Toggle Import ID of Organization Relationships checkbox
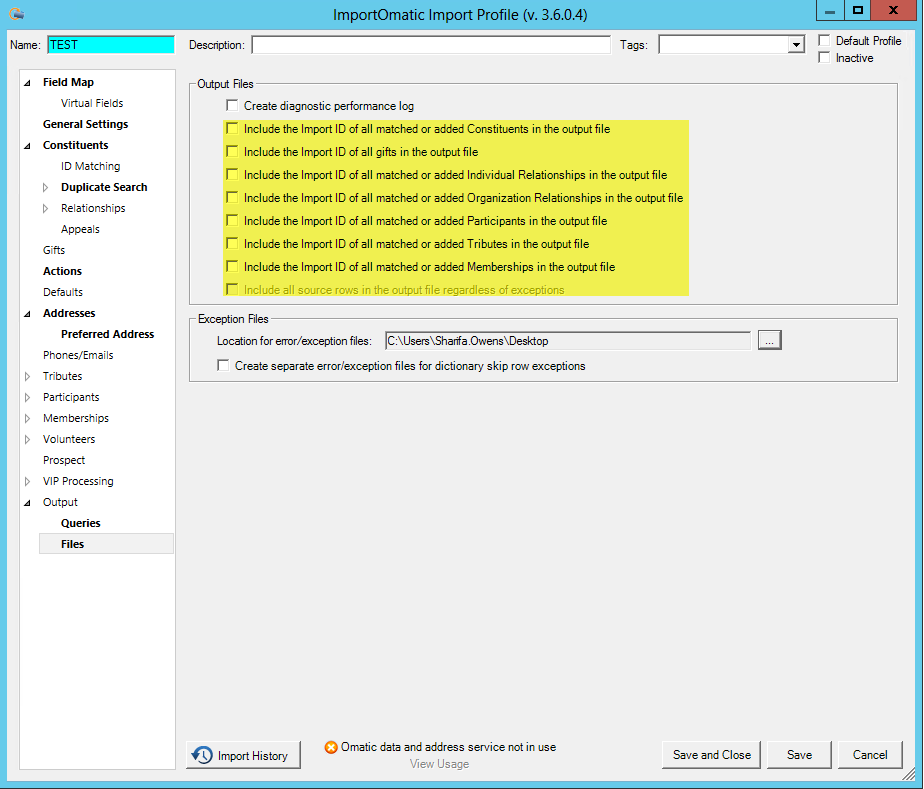Image resolution: width=924 pixels, height=789 pixels. (x=232, y=197)
